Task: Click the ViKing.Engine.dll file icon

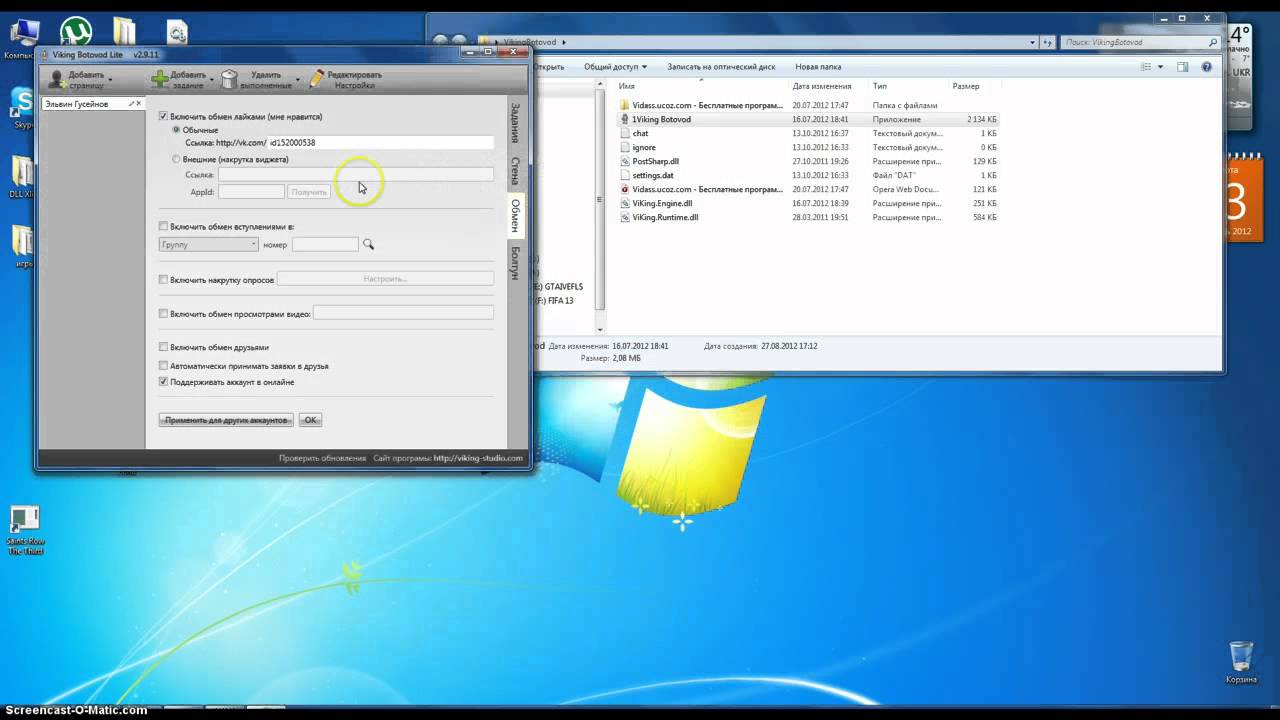Action: (624, 203)
